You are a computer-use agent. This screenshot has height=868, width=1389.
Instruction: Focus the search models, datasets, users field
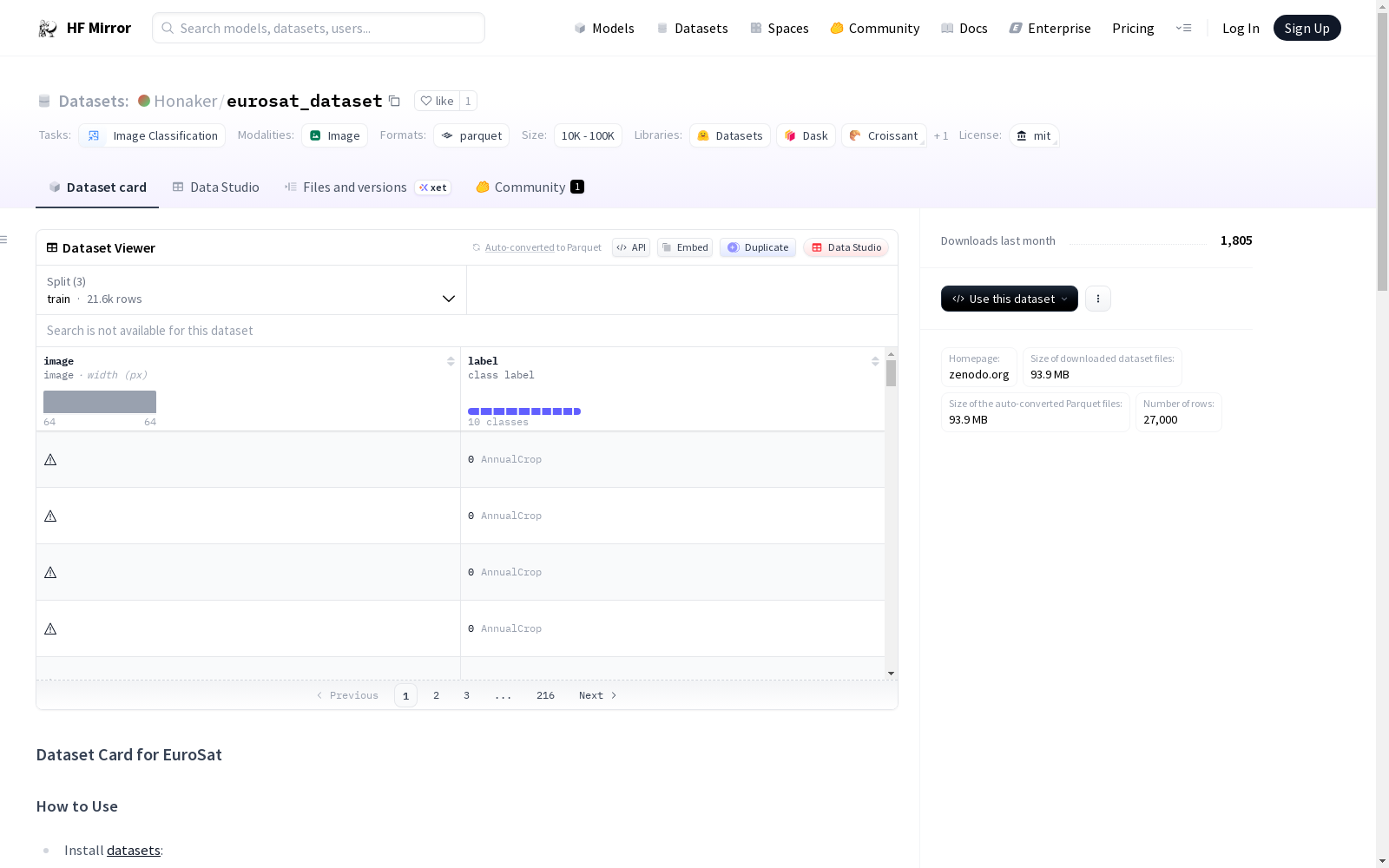[x=319, y=28]
